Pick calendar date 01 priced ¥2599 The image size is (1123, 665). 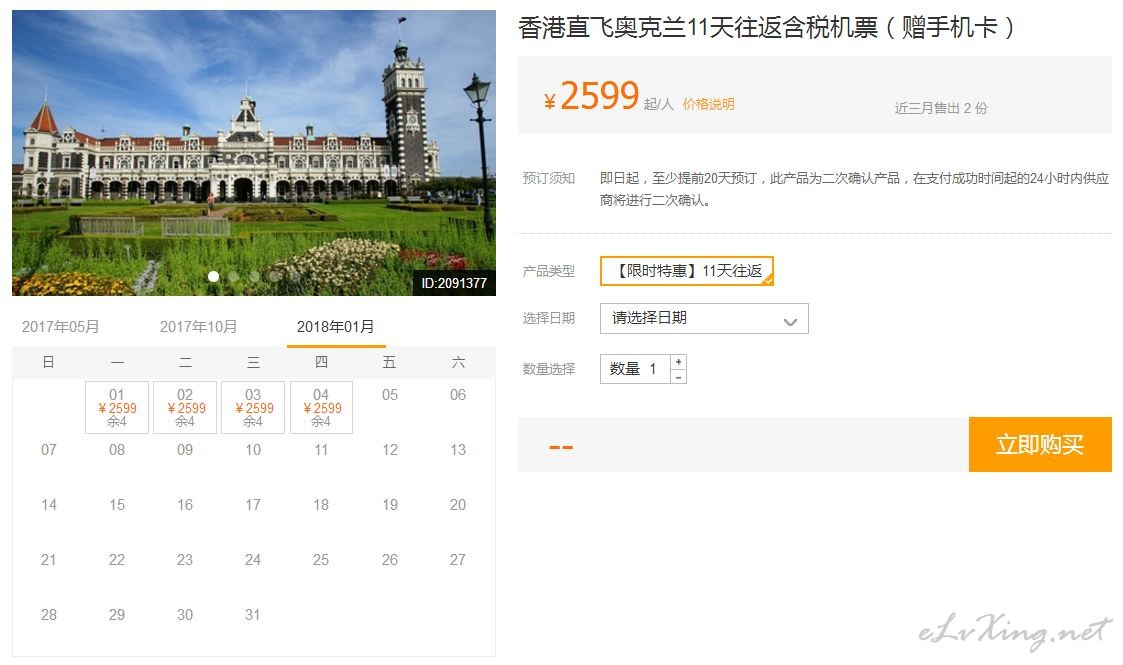[x=117, y=407]
